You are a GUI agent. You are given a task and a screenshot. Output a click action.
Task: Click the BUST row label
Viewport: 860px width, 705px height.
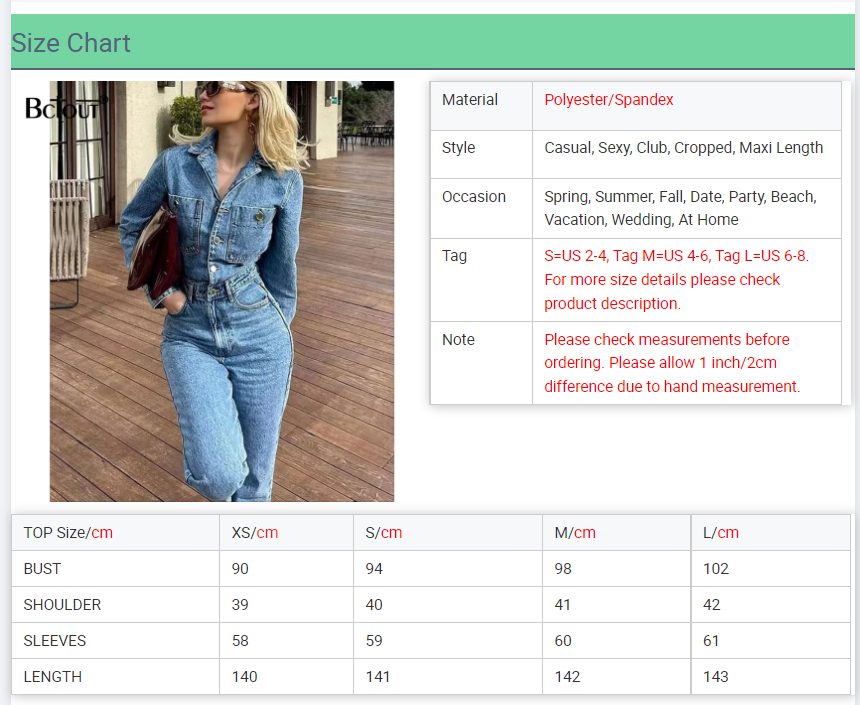click(43, 569)
